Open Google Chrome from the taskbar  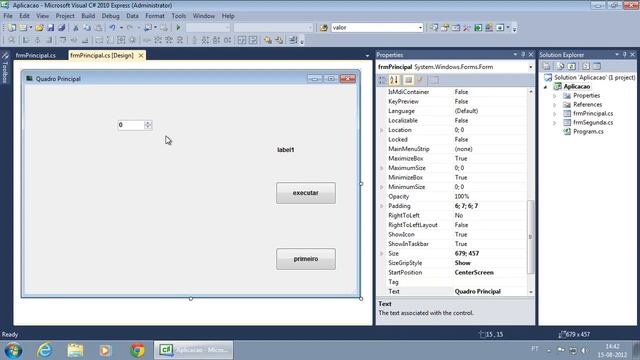coord(137,350)
